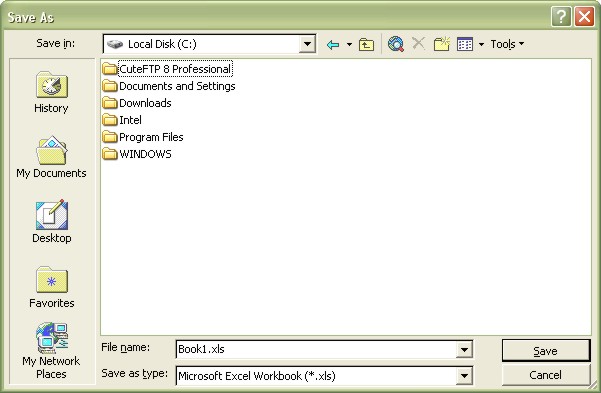Jump to Desktop in the places bar
Screen dimensions: 601x393
point(52,222)
